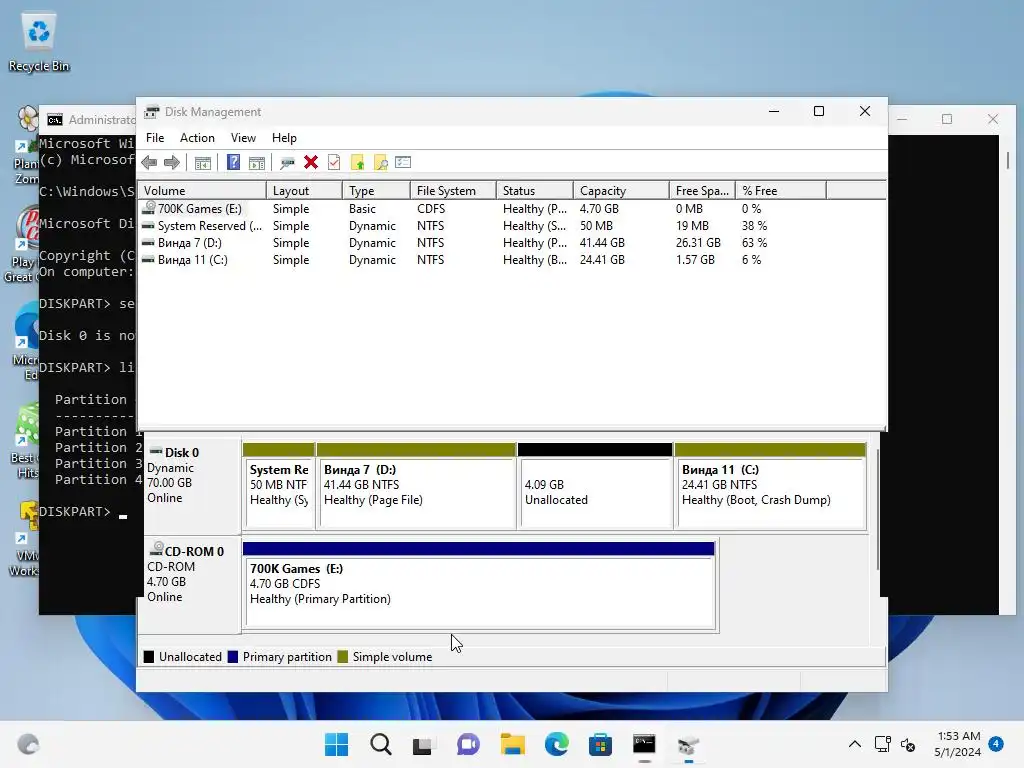Open the clock showing 1:53 AM
Image resolution: width=1024 pixels, height=768 pixels.
coord(957,744)
